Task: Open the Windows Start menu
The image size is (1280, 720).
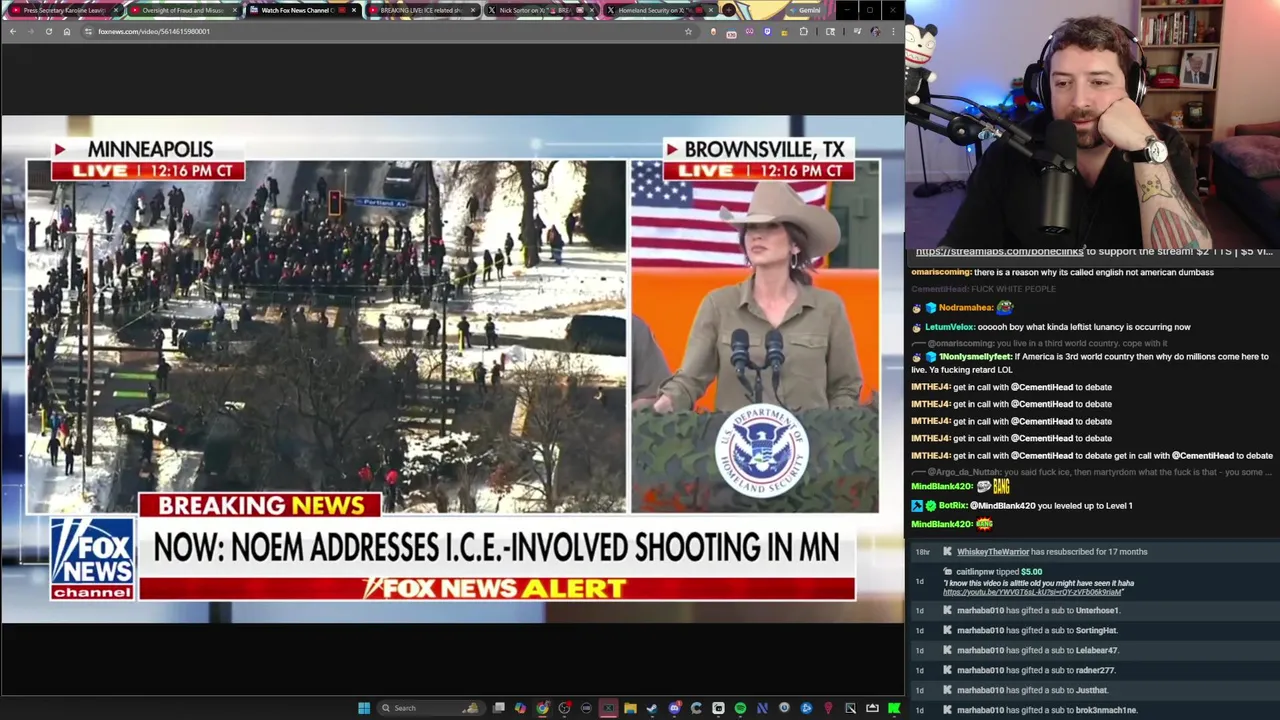Action: pyautogui.click(x=364, y=708)
